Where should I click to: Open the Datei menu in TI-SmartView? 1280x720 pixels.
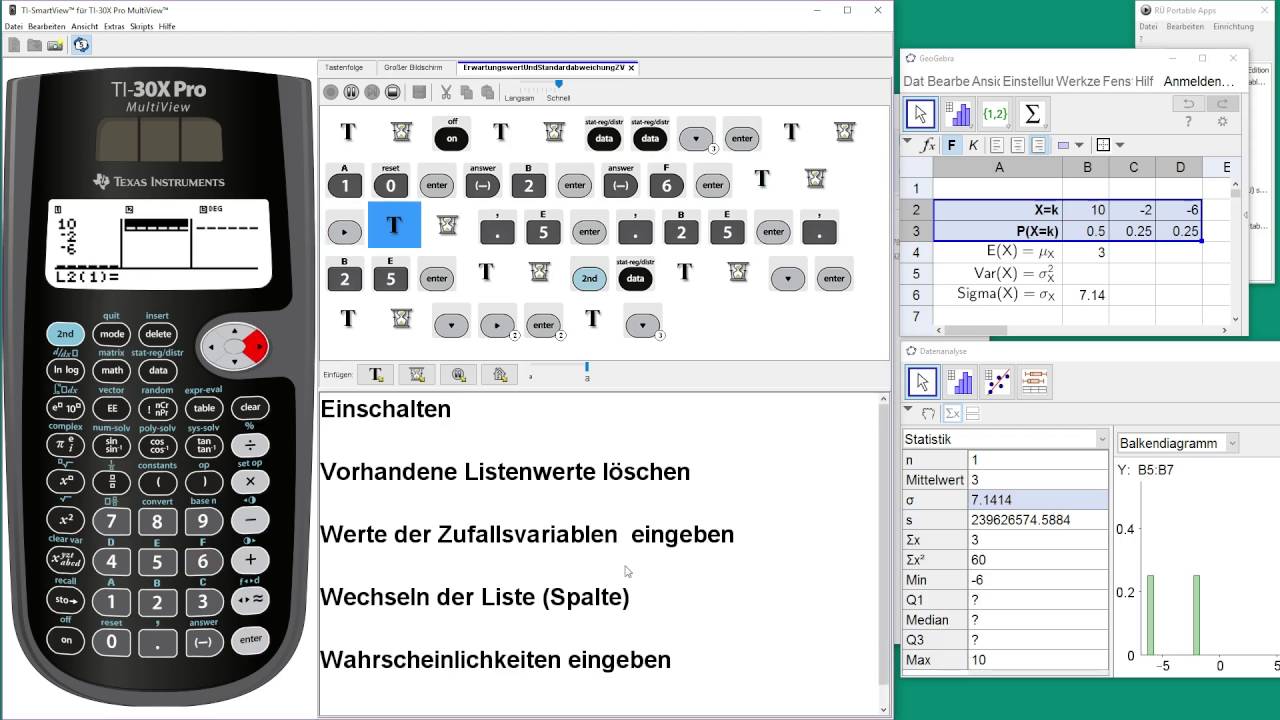pyautogui.click(x=14, y=26)
